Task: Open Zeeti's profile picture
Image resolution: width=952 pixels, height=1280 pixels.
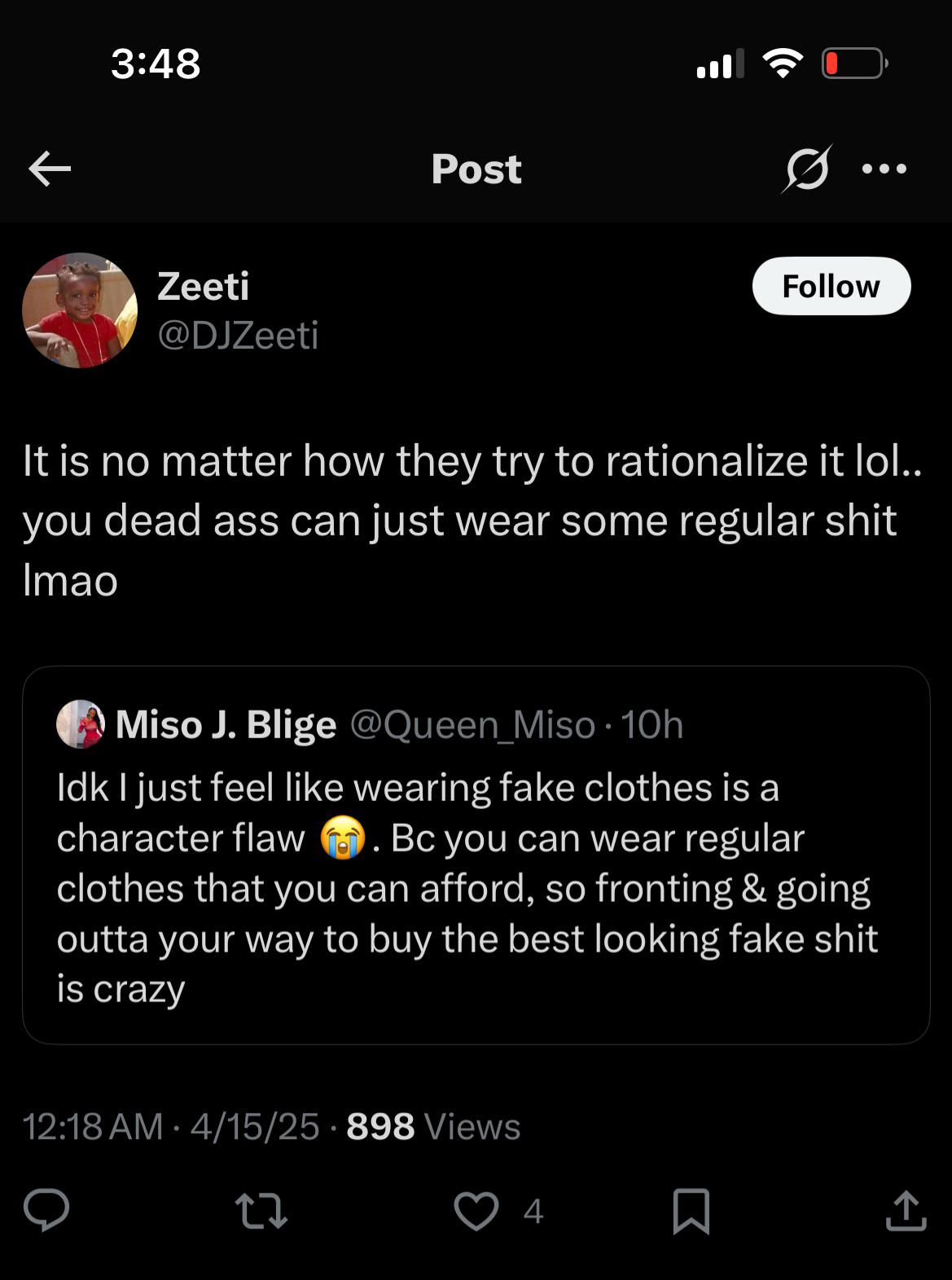Action: point(80,310)
